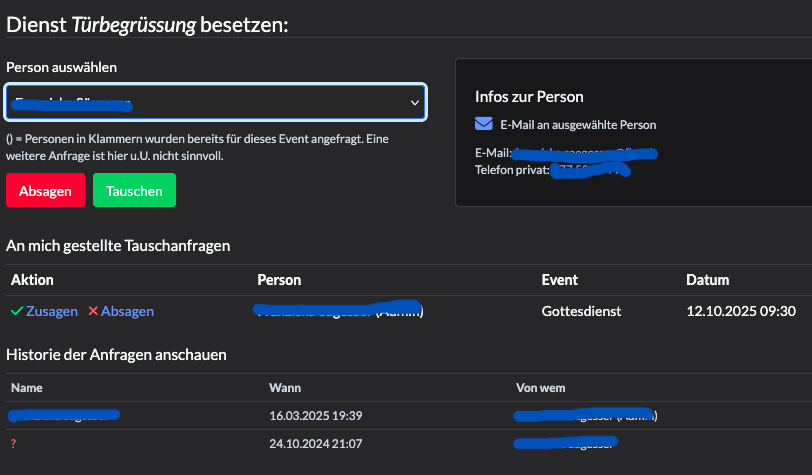Click history entry 24.10.2024 21:07

click(316, 443)
